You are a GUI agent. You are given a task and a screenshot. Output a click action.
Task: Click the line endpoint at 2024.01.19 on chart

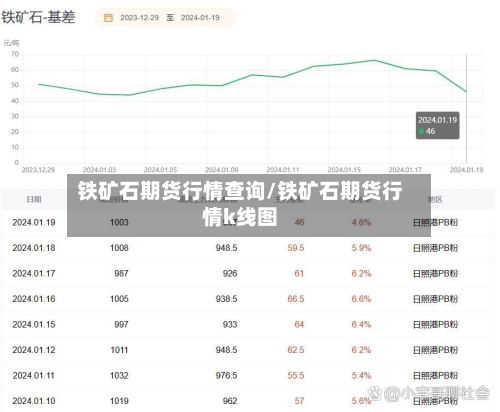coord(466,92)
